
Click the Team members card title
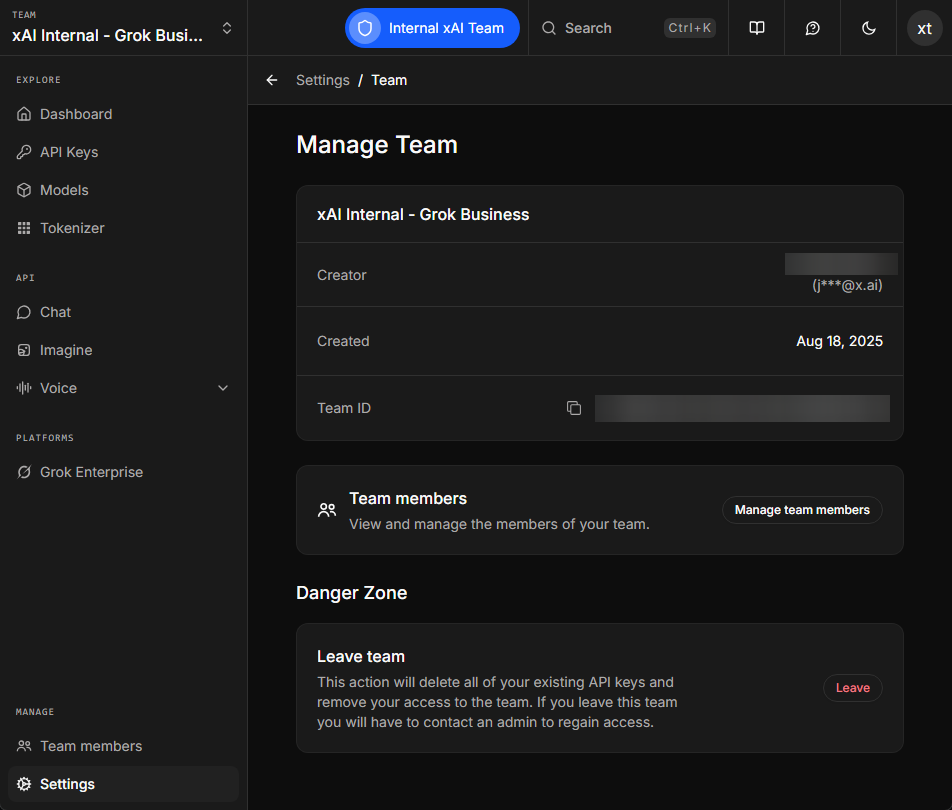pos(408,499)
